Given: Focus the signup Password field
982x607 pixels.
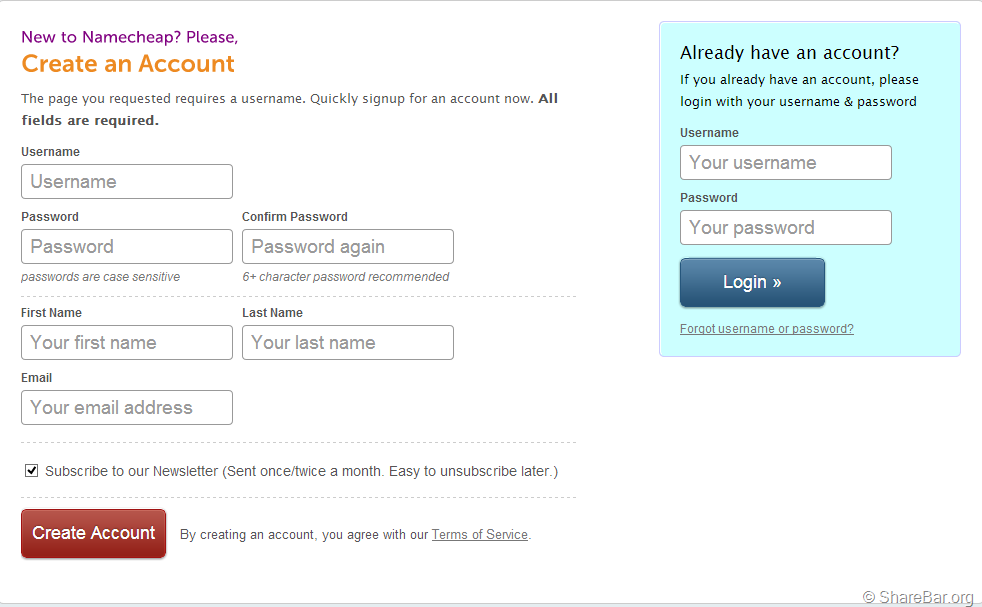Looking at the screenshot, I should click(x=127, y=247).
